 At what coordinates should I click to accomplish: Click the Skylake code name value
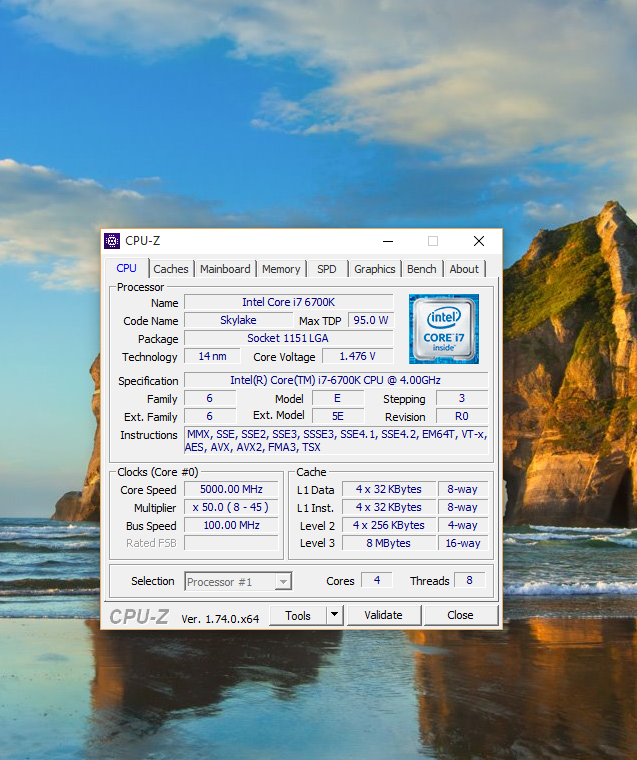coord(239,320)
